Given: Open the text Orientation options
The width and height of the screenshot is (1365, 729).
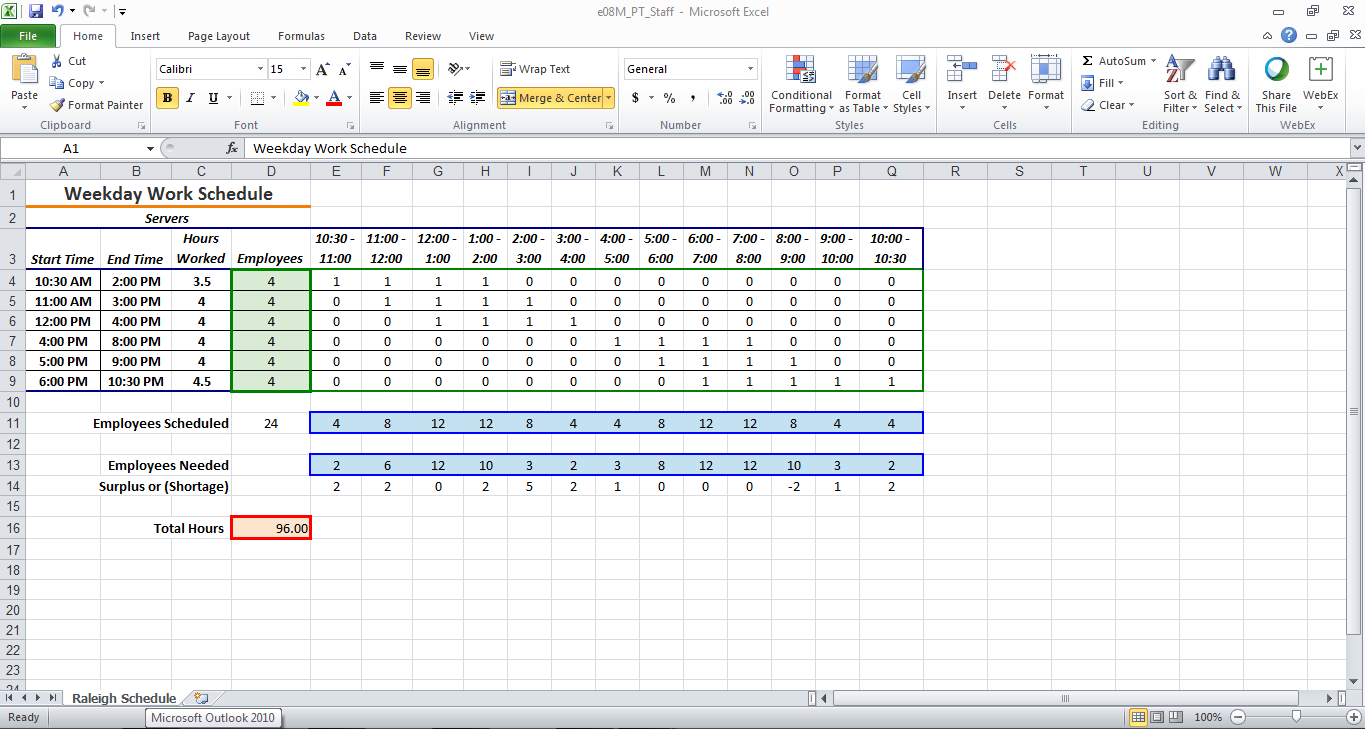Looking at the screenshot, I should [x=459, y=69].
